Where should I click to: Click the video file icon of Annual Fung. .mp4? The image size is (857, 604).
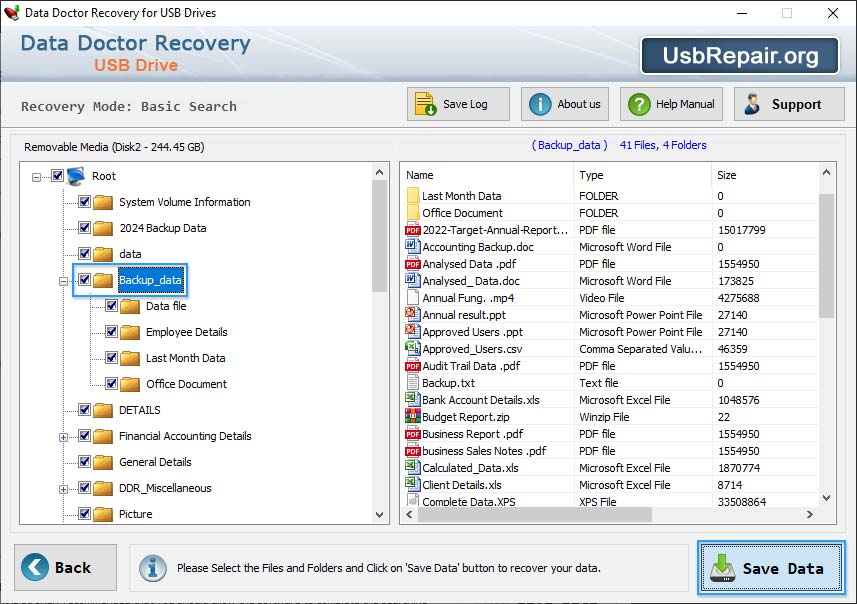point(413,297)
